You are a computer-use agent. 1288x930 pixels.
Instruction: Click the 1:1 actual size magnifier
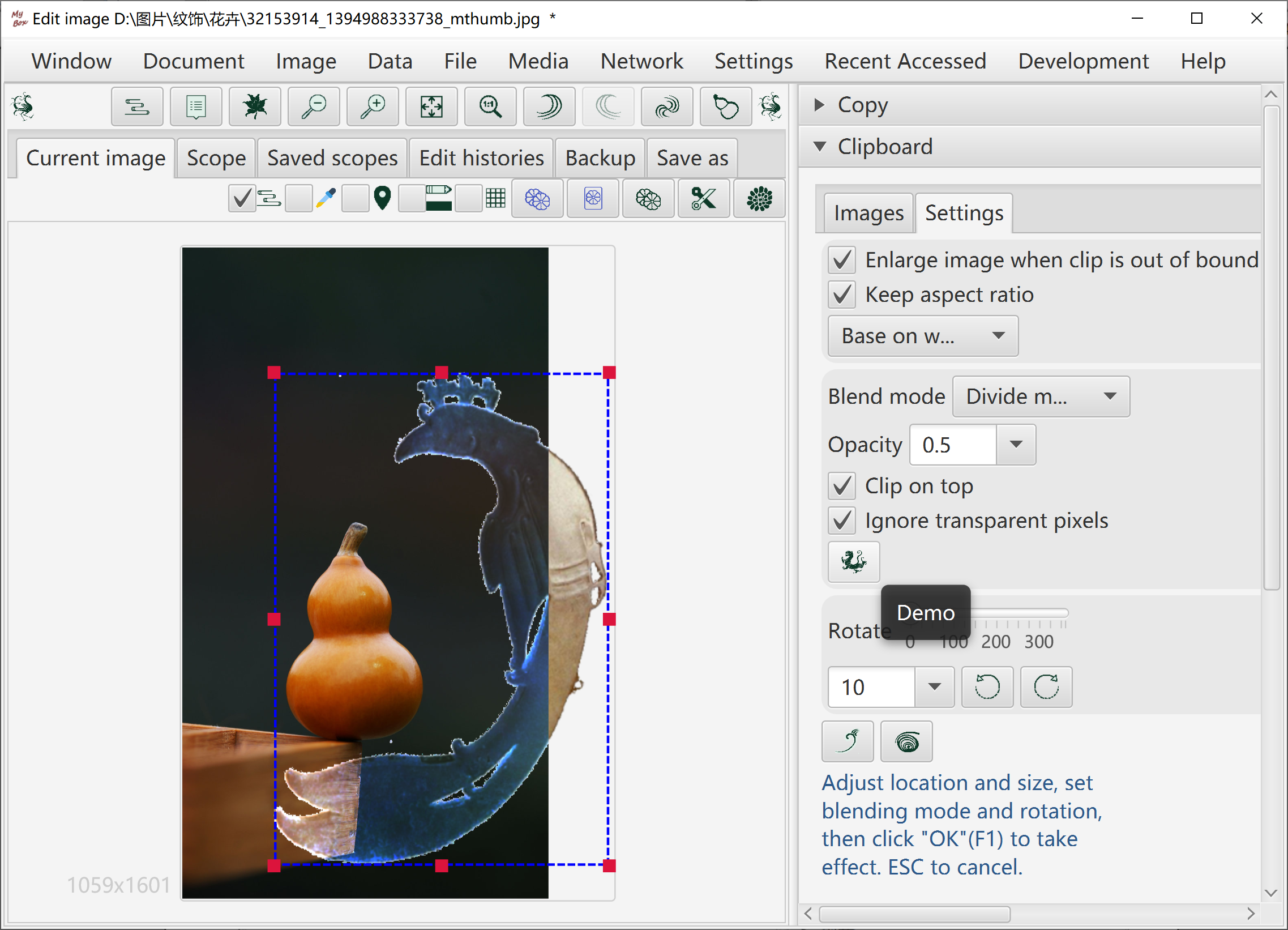click(490, 106)
